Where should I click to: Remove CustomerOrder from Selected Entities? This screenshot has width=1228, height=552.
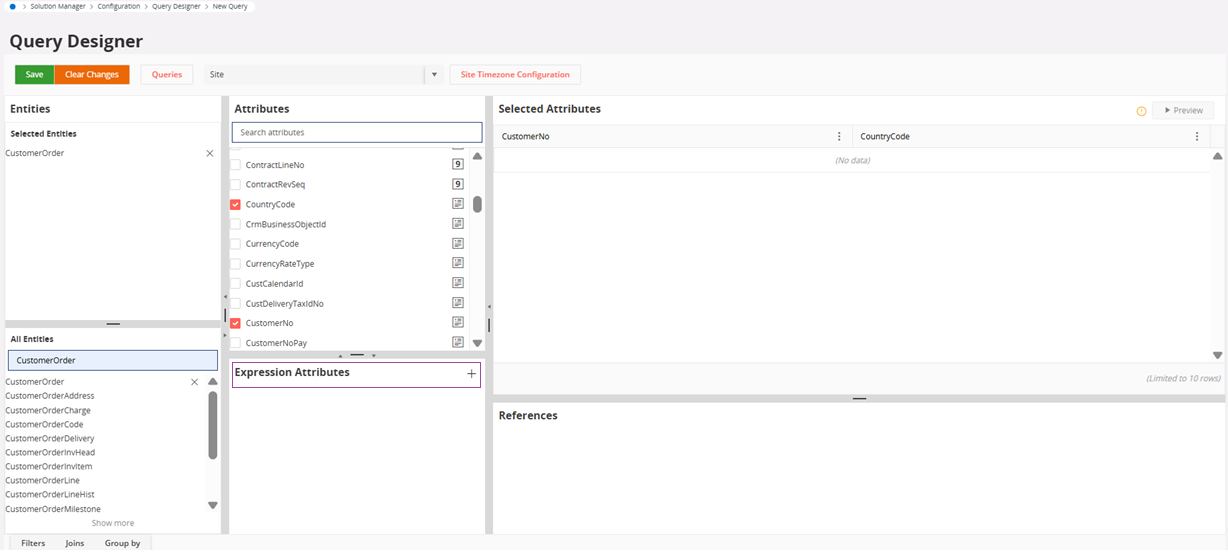pyautogui.click(x=209, y=154)
